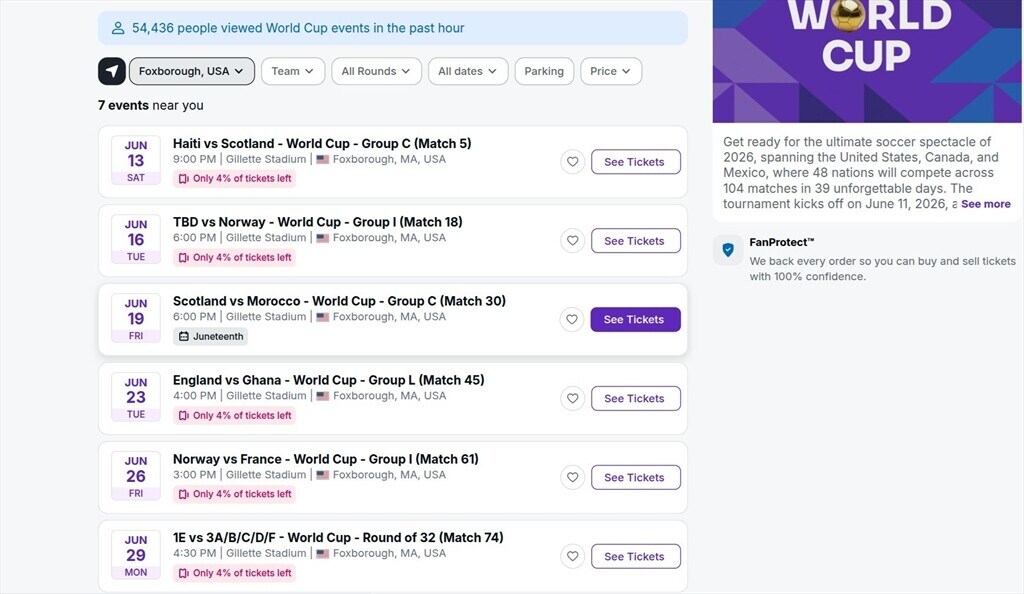The image size is (1024, 594).
Task: Favorite the Haiti vs Scotland match
Action: [x=572, y=162]
